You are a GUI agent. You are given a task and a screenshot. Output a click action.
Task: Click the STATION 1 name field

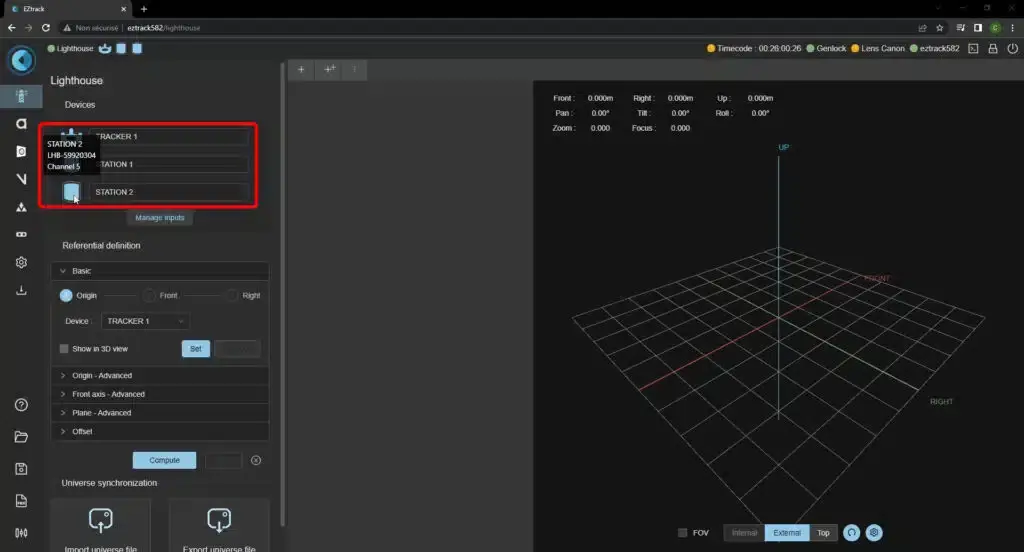[x=169, y=164]
